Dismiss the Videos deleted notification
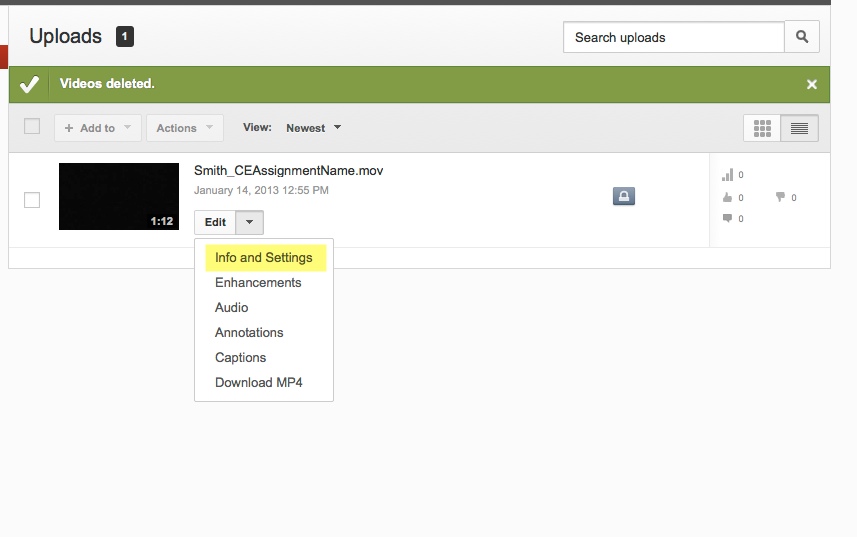The height and width of the screenshot is (537, 857). [x=812, y=85]
